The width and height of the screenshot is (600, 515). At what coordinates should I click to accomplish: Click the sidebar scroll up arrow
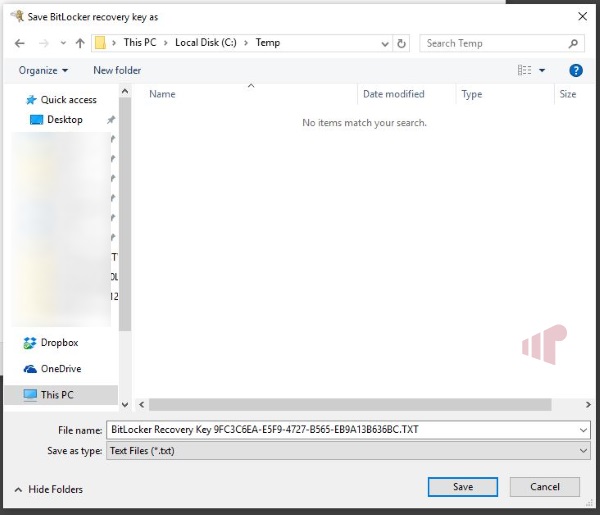[125, 91]
